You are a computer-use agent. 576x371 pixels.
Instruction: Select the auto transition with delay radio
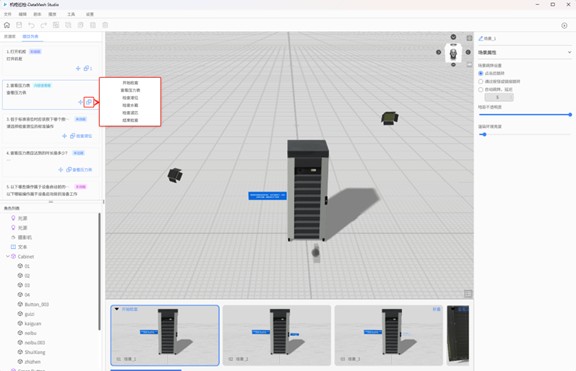point(480,89)
